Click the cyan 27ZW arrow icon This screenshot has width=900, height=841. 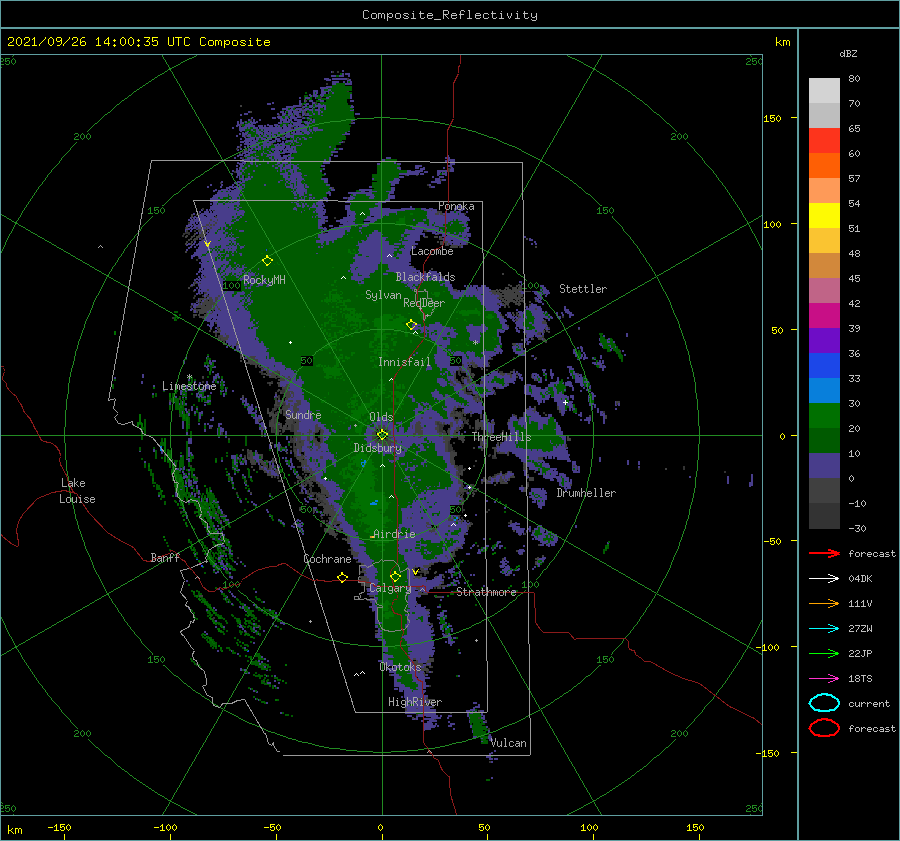[x=824, y=629]
